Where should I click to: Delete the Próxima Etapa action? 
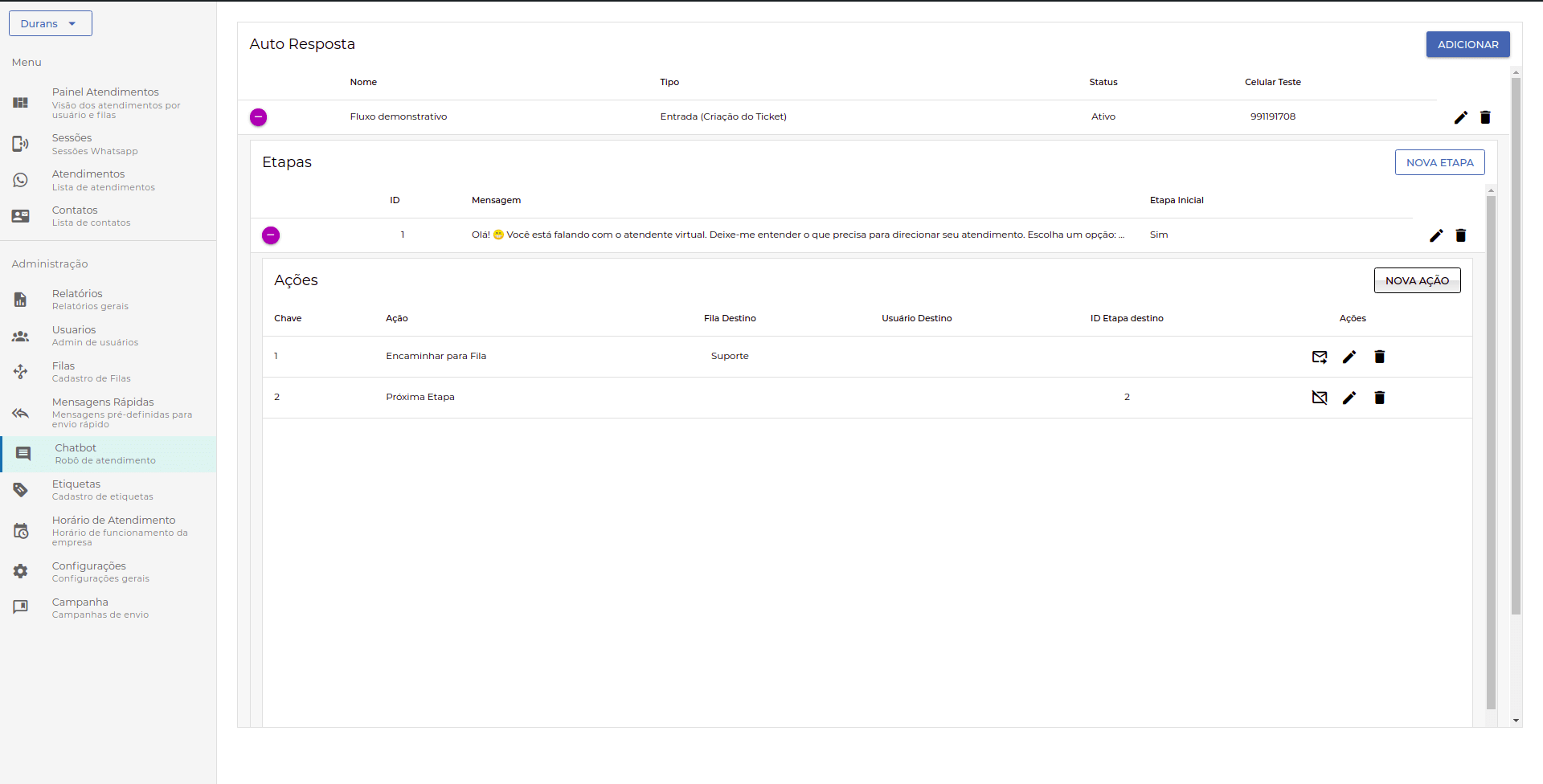coord(1380,398)
